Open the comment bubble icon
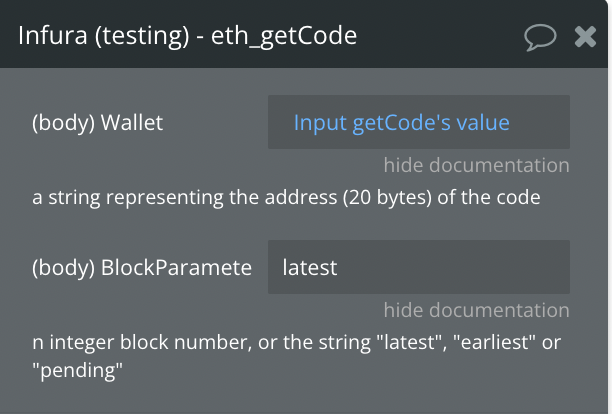 point(540,37)
